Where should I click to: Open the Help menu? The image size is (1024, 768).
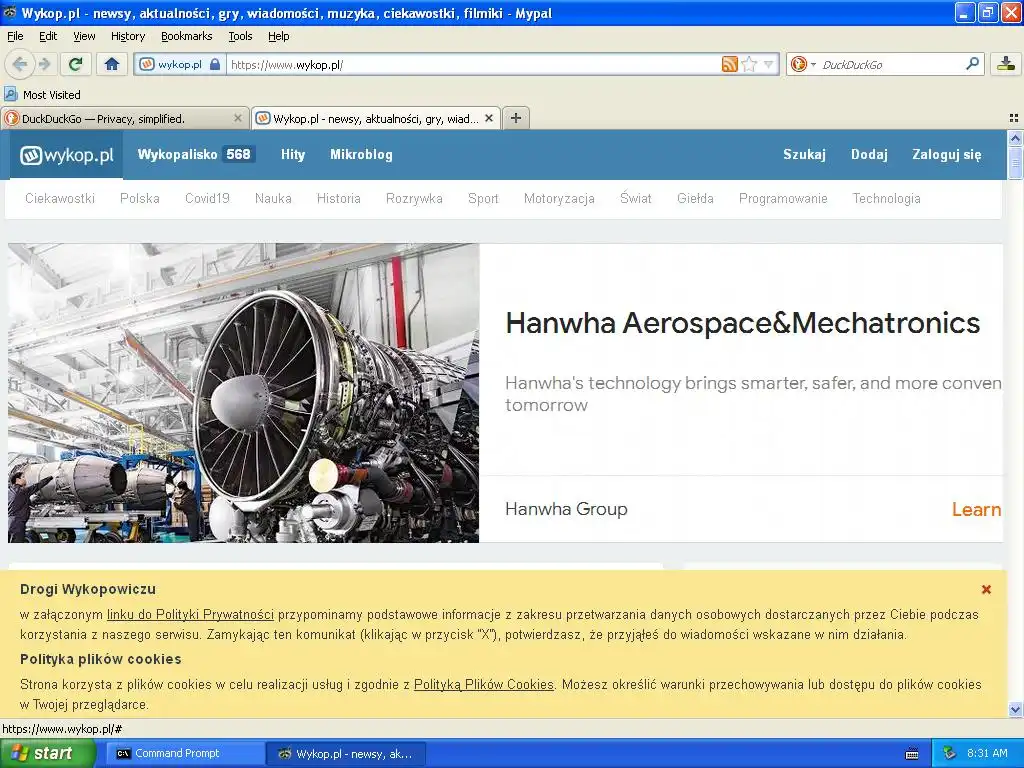click(279, 36)
